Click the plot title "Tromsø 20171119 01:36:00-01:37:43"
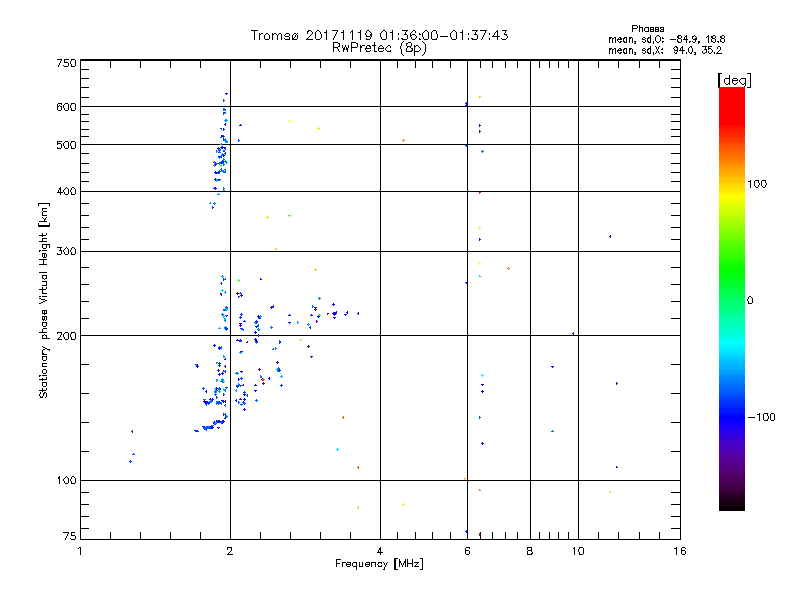800x600 pixels. (379, 35)
